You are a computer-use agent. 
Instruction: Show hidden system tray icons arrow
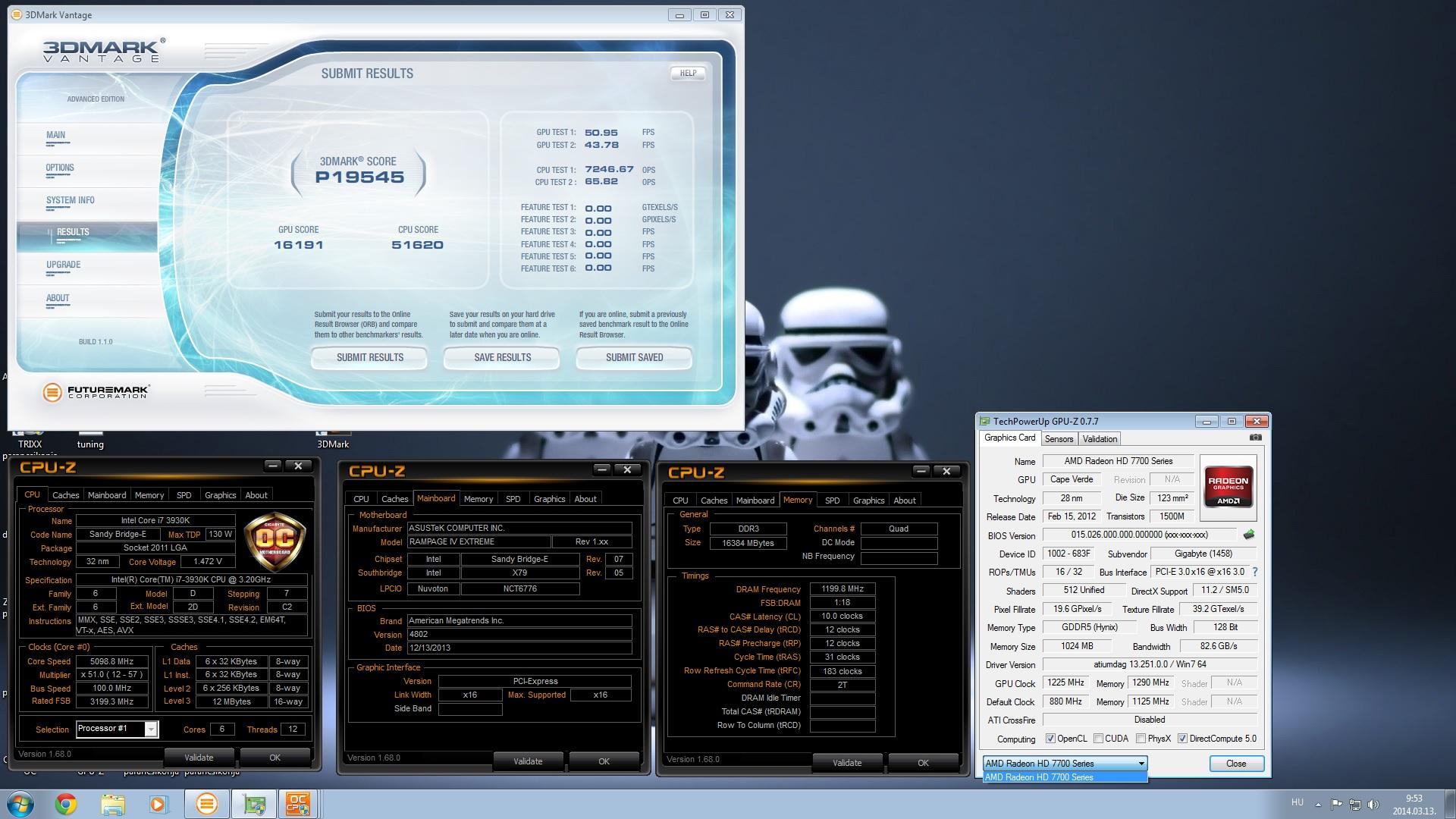(x=1318, y=805)
